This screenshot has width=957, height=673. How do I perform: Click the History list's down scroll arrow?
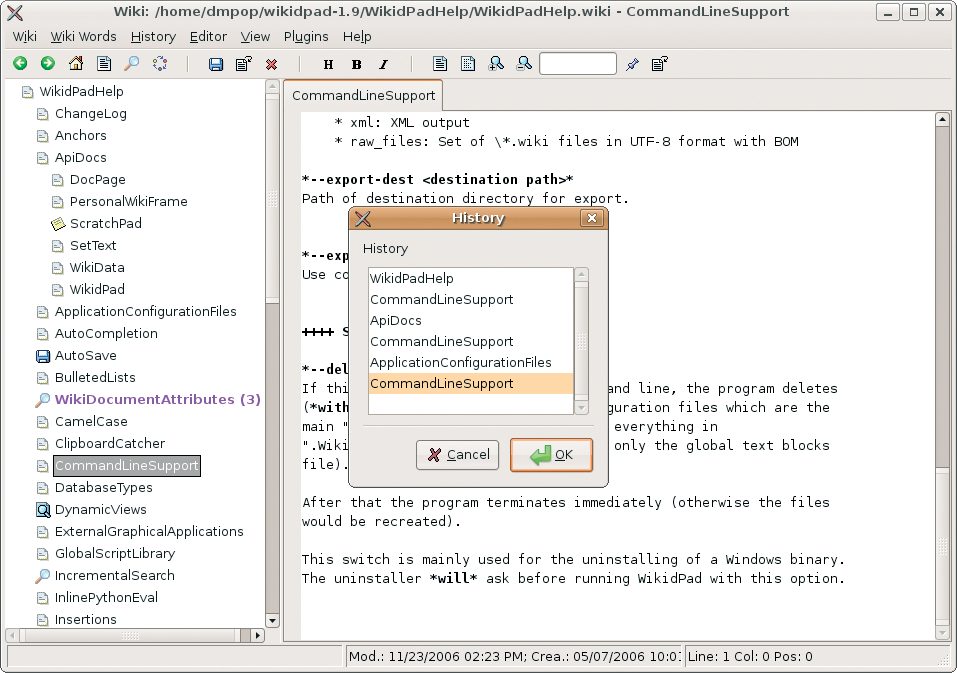(x=582, y=408)
